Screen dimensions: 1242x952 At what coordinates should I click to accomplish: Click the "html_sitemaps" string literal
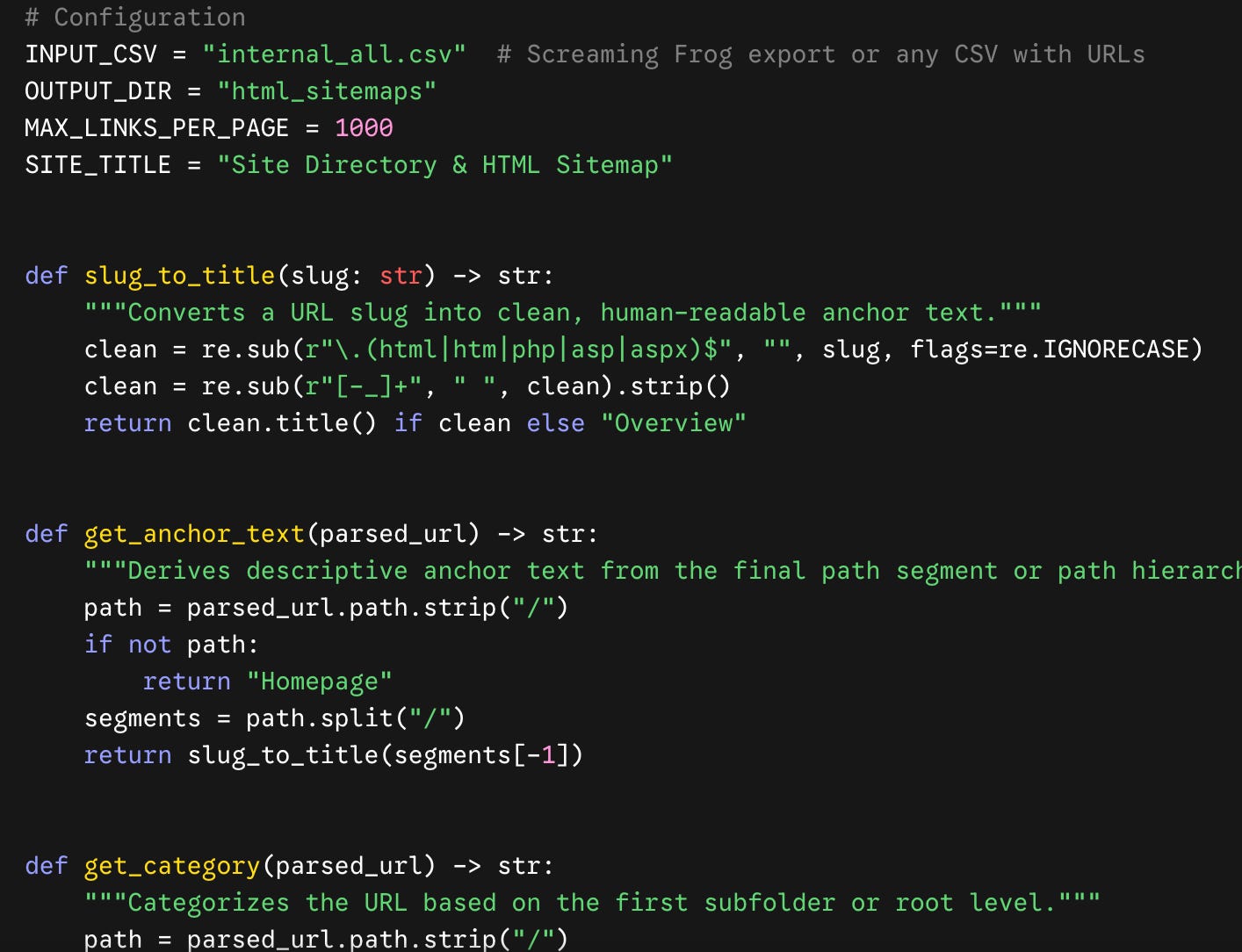click(327, 91)
